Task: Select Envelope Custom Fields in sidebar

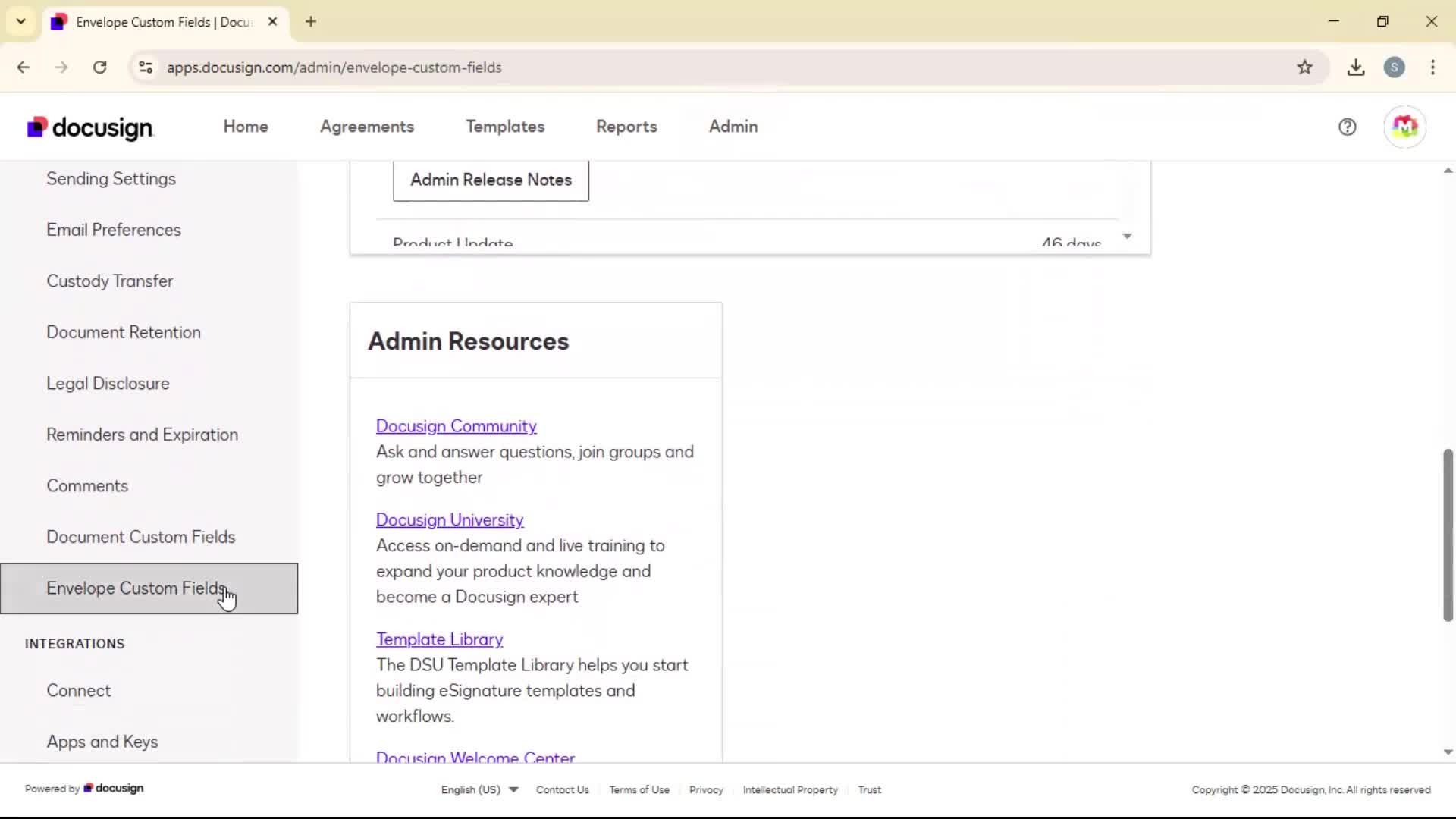Action: (149, 588)
